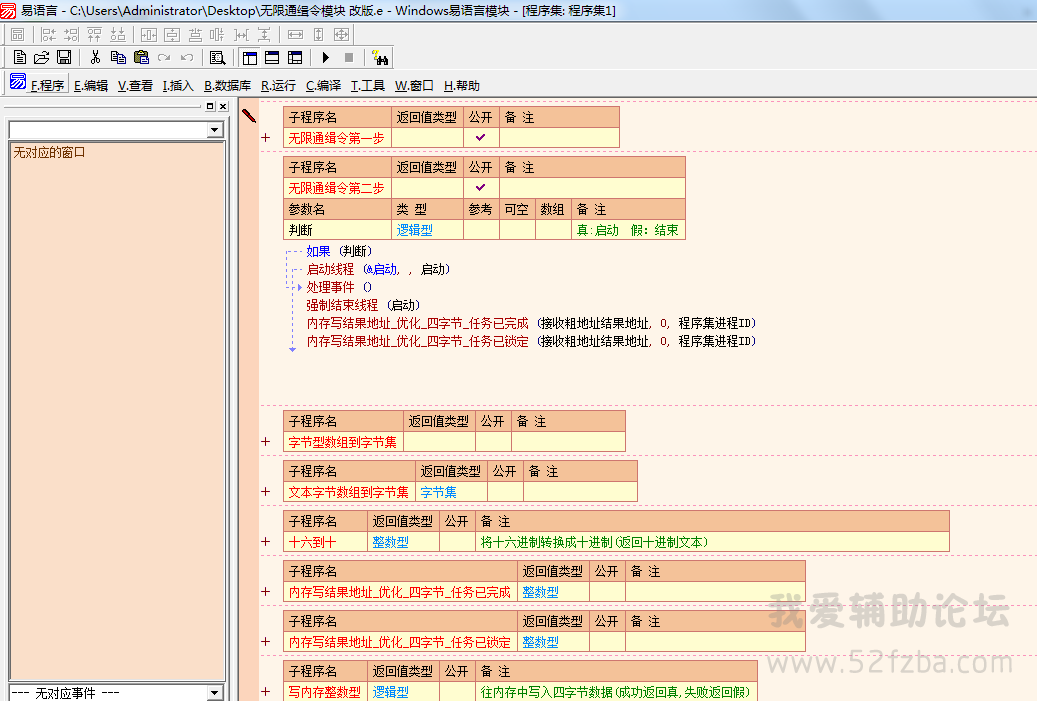Click the 启动线程 code line
This screenshot has width=1037, height=701.
(x=378, y=269)
